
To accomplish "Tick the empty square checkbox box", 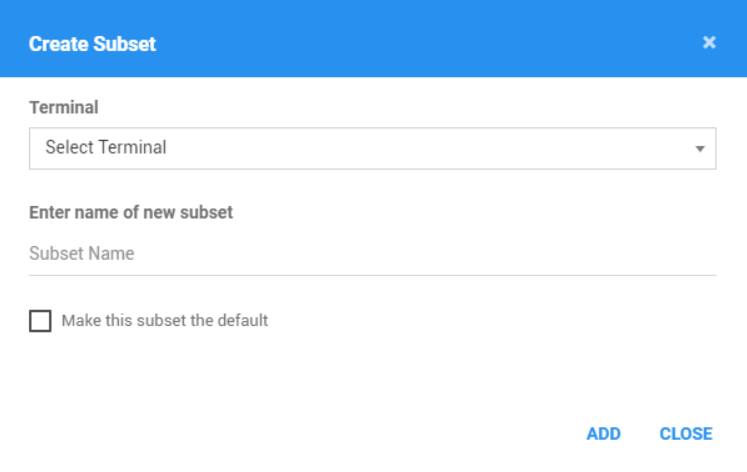I will [x=40, y=321].
